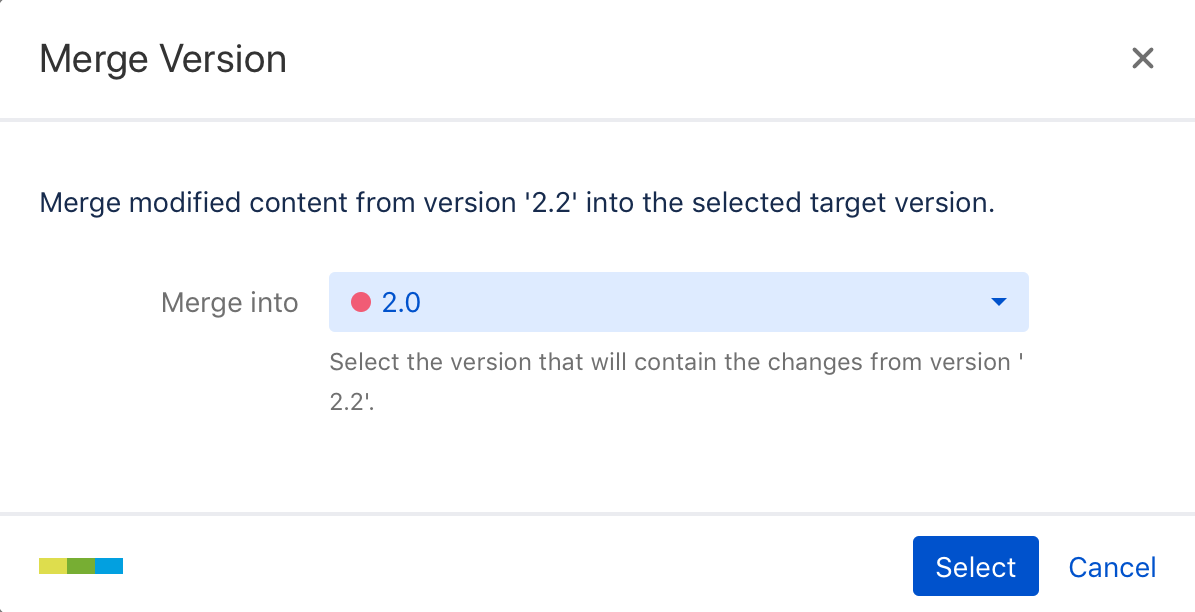Click the yellow segment of the footer logo

pyautogui.click(x=53, y=566)
